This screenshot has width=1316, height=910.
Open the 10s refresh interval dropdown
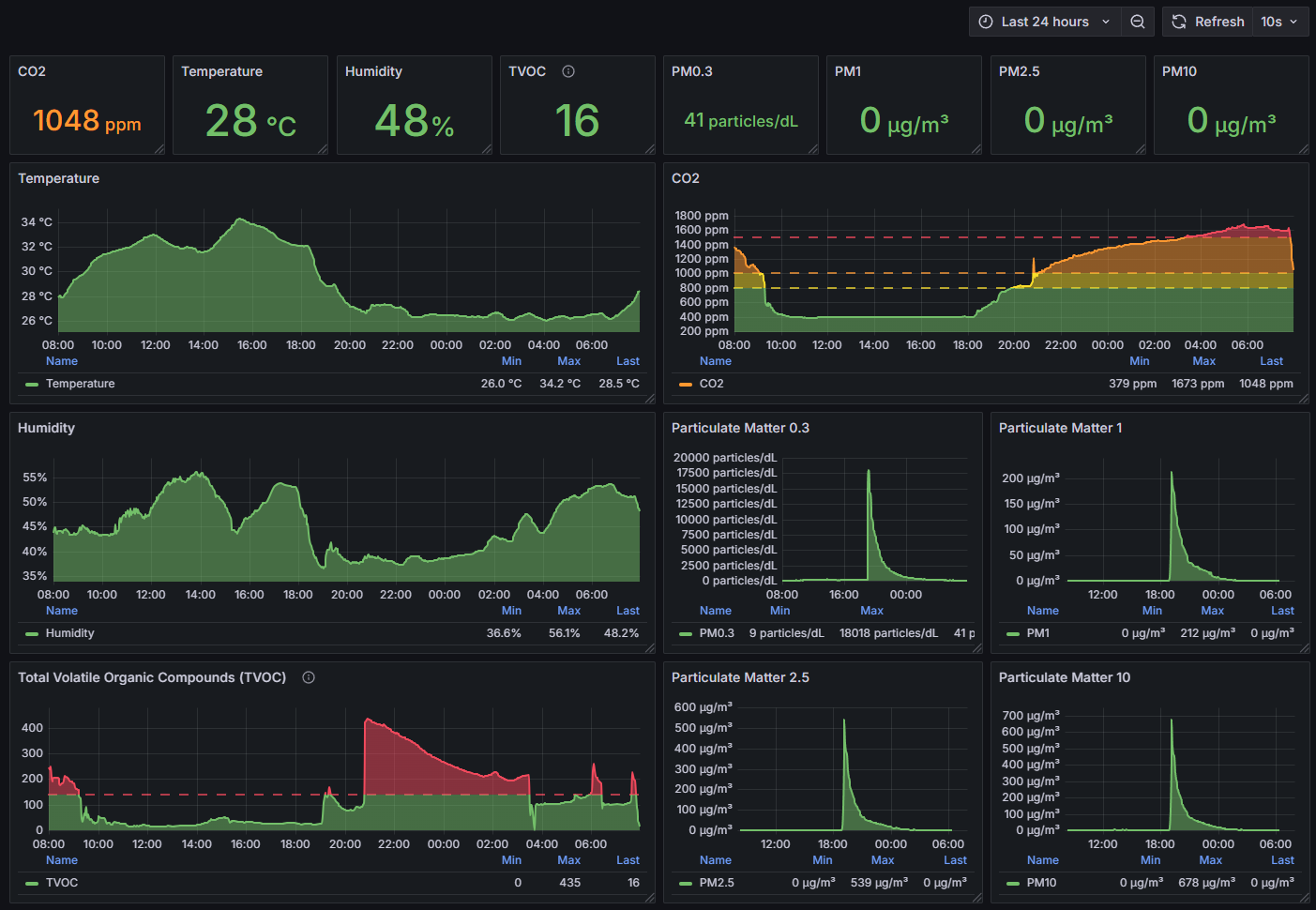point(1280,22)
